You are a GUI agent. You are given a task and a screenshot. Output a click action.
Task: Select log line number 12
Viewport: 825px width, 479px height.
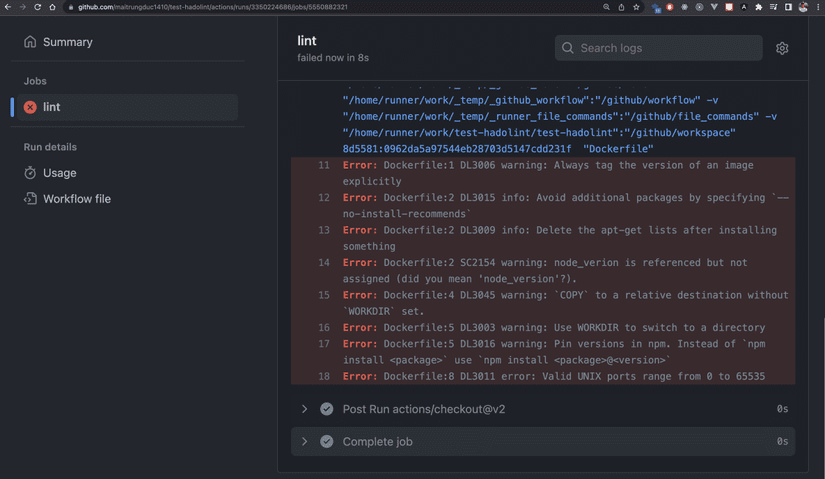(x=324, y=198)
